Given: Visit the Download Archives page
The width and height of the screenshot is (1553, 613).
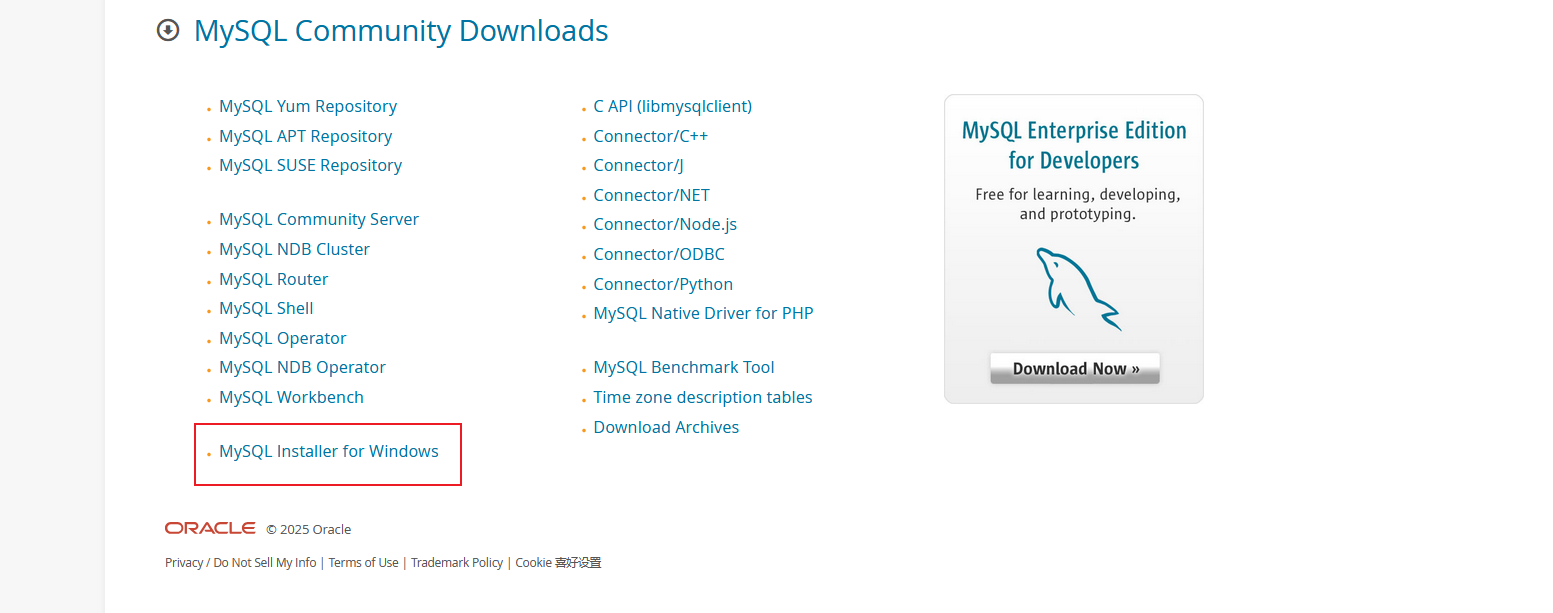Looking at the screenshot, I should pos(666,427).
